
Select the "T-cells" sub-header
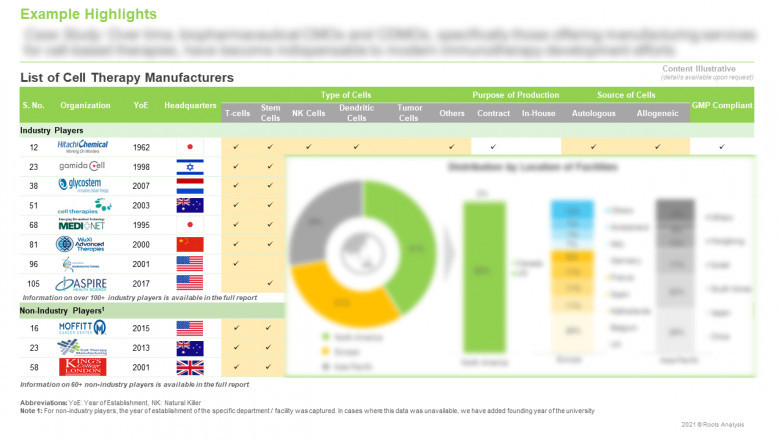[x=237, y=113]
